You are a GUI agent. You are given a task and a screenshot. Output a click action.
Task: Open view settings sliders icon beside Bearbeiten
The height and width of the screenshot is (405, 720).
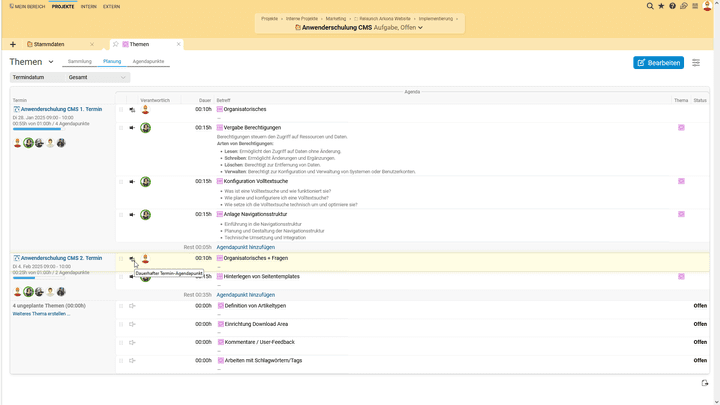click(x=696, y=63)
